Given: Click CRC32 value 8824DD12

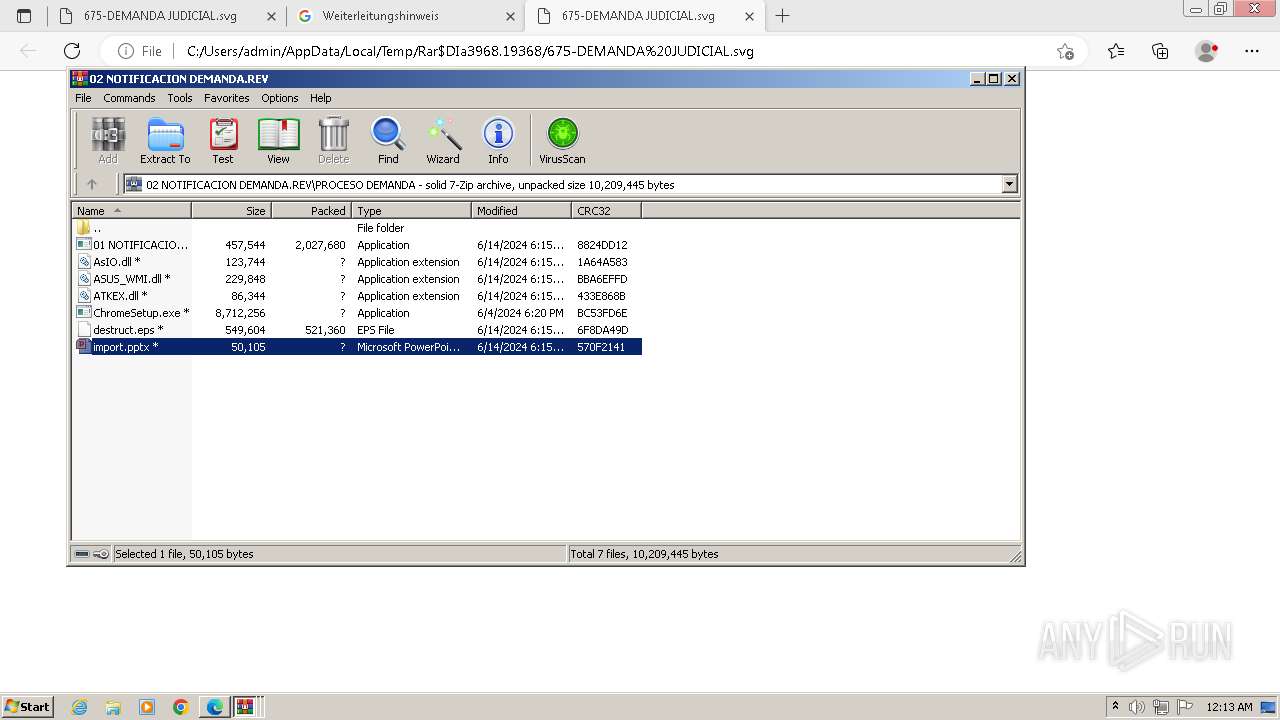Looking at the screenshot, I should pyautogui.click(x=602, y=245).
